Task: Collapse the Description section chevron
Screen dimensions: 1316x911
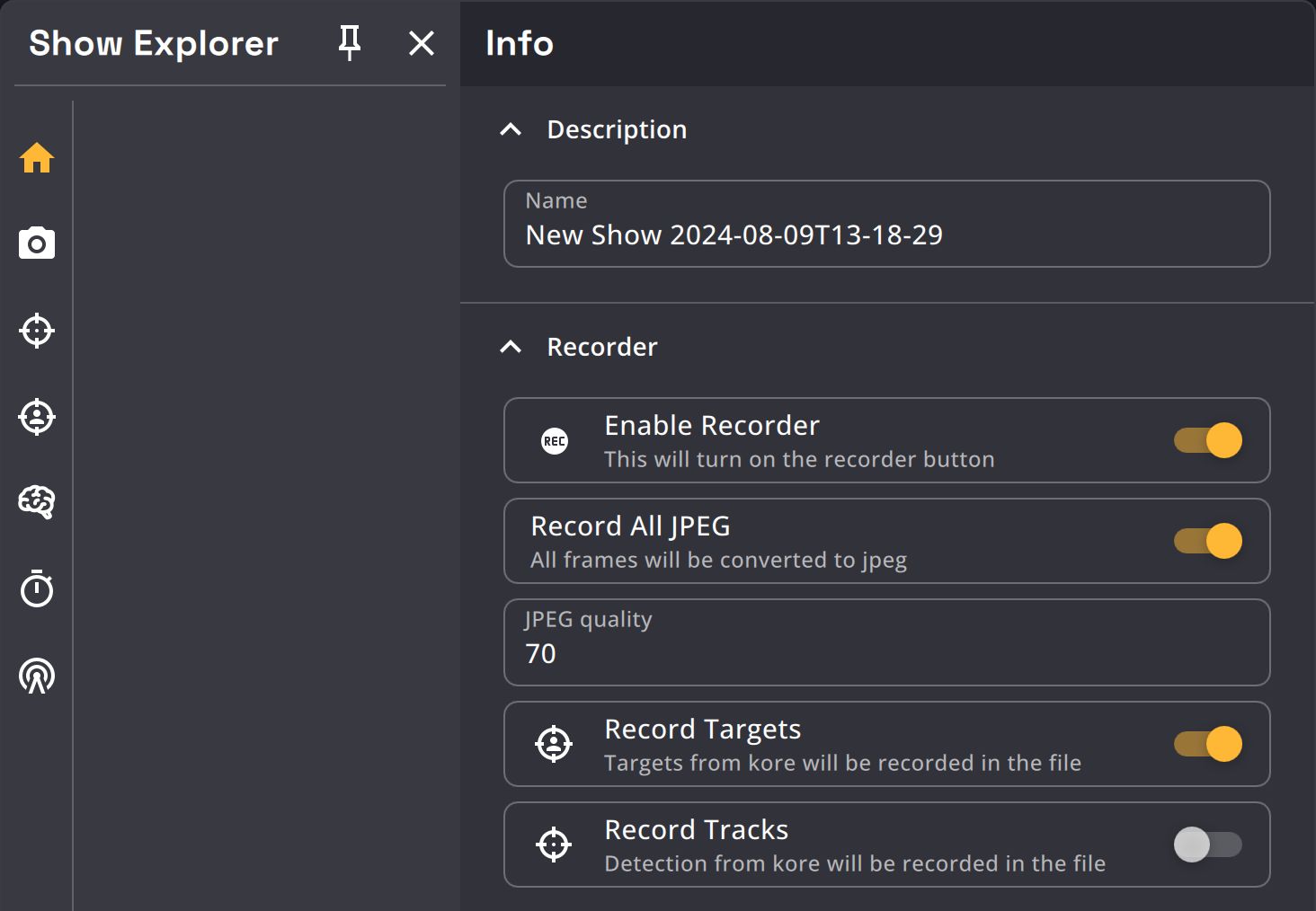Action: (511, 129)
